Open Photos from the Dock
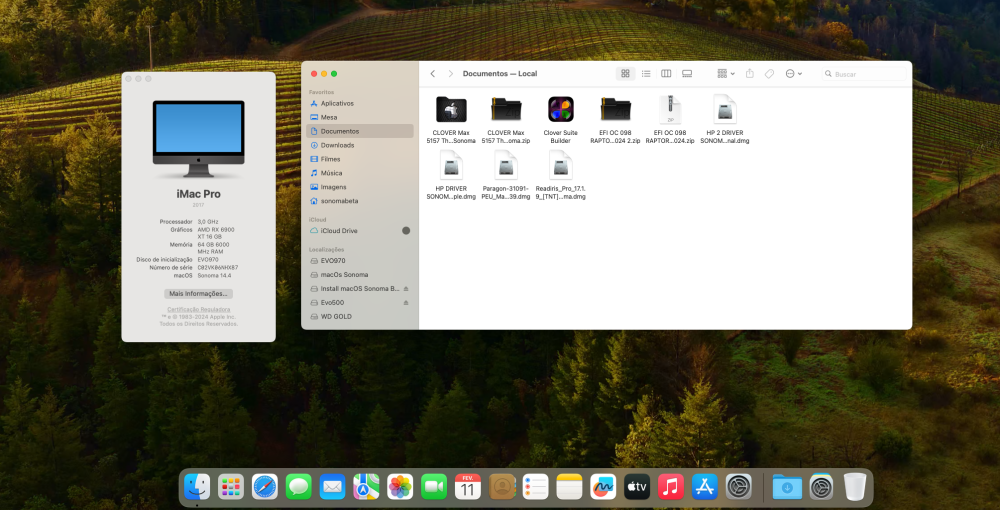 point(400,488)
